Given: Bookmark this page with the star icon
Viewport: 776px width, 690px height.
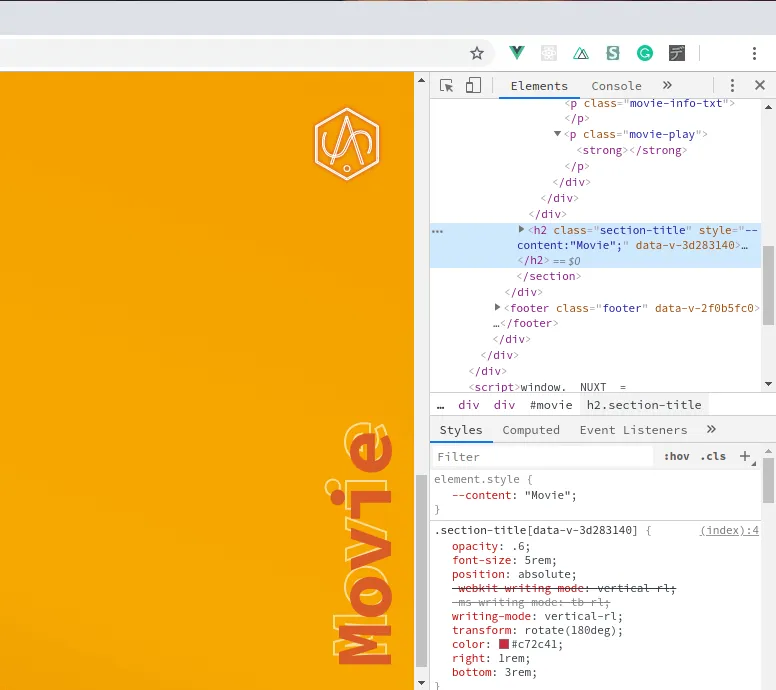Looking at the screenshot, I should click(x=477, y=53).
